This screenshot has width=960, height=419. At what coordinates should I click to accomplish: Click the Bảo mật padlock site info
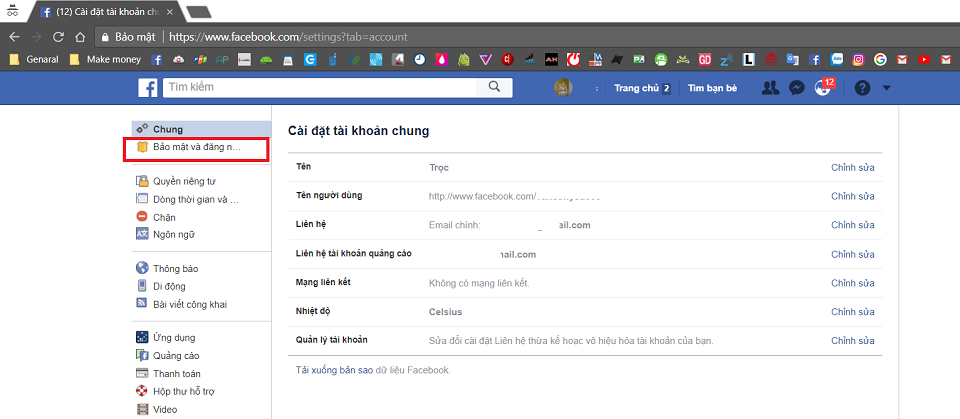[x=128, y=37]
